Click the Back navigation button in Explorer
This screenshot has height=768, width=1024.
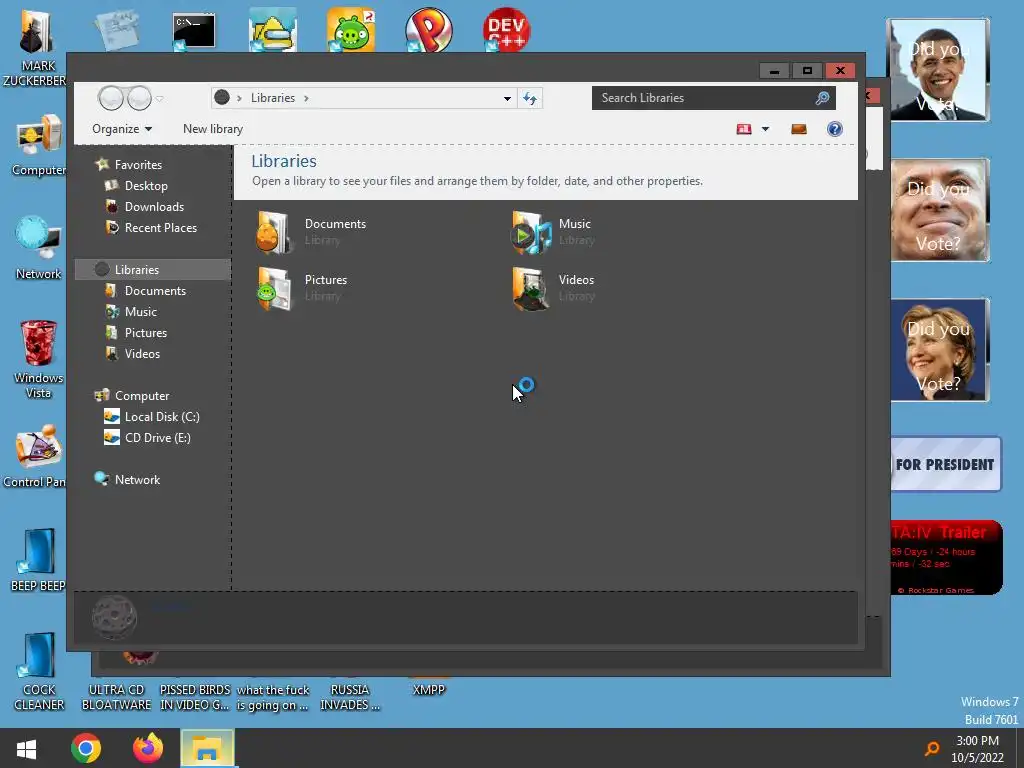[111, 98]
